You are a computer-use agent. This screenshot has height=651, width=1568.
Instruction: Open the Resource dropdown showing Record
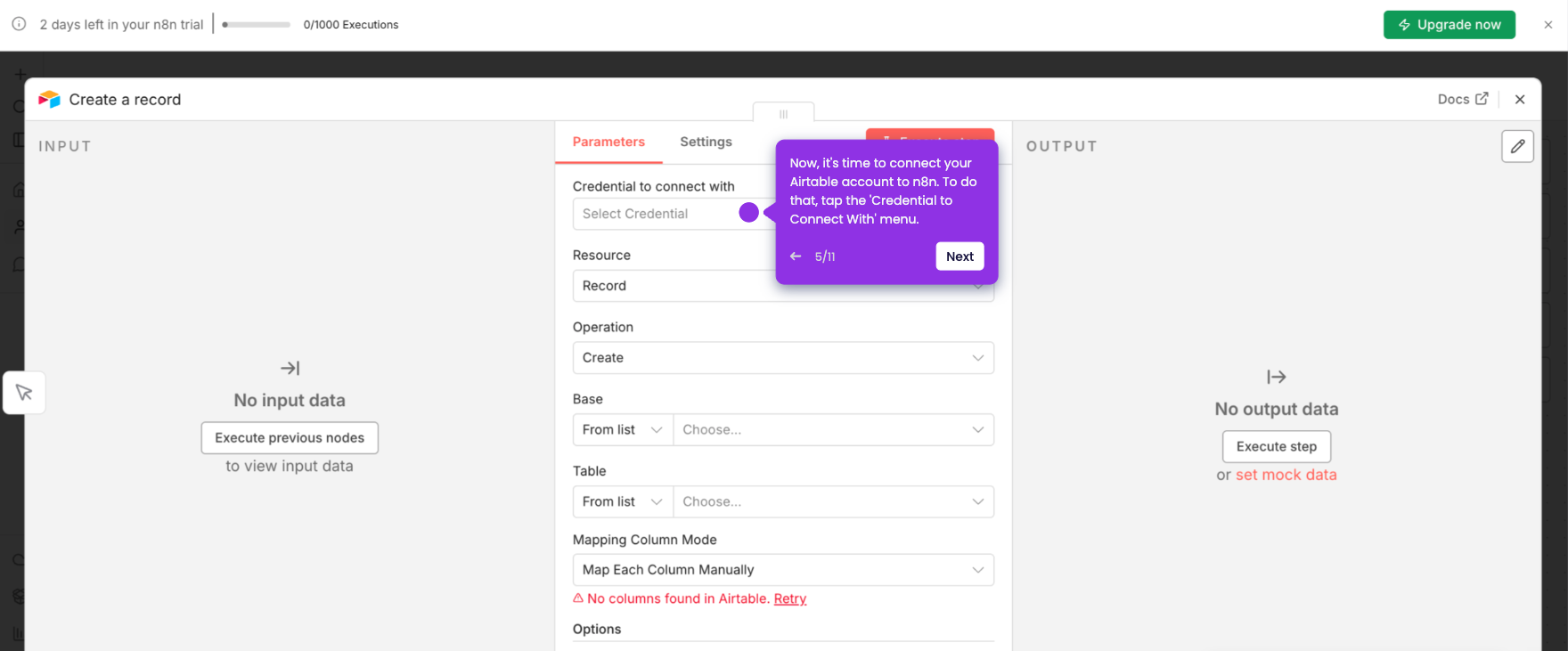pos(783,286)
